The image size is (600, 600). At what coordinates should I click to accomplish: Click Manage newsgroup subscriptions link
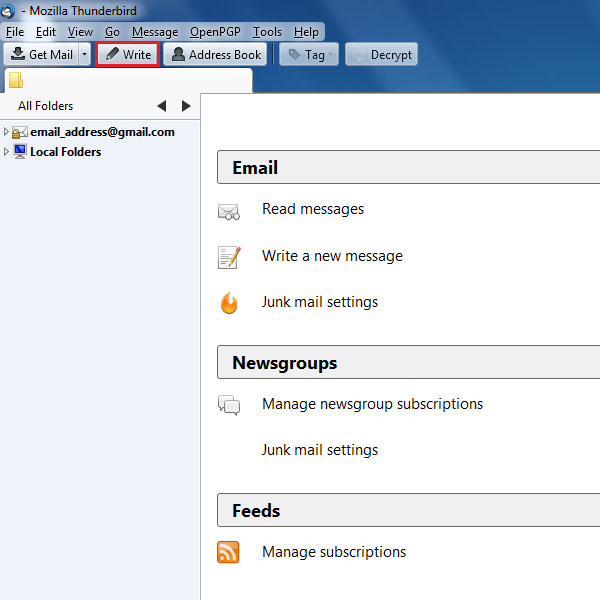click(x=372, y=404)
